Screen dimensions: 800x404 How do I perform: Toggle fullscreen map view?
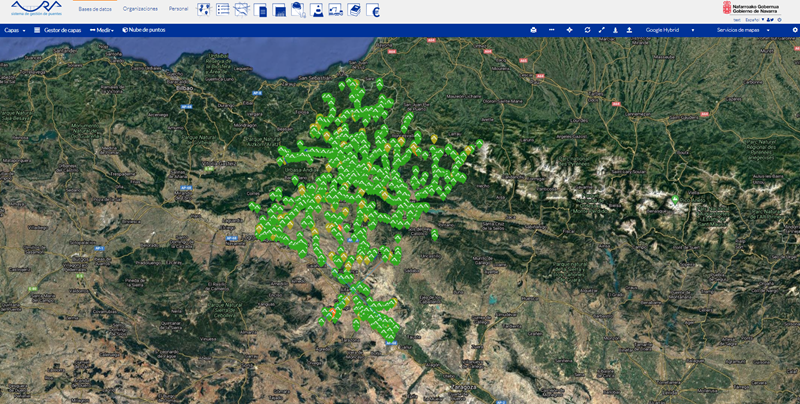(601, 30)
